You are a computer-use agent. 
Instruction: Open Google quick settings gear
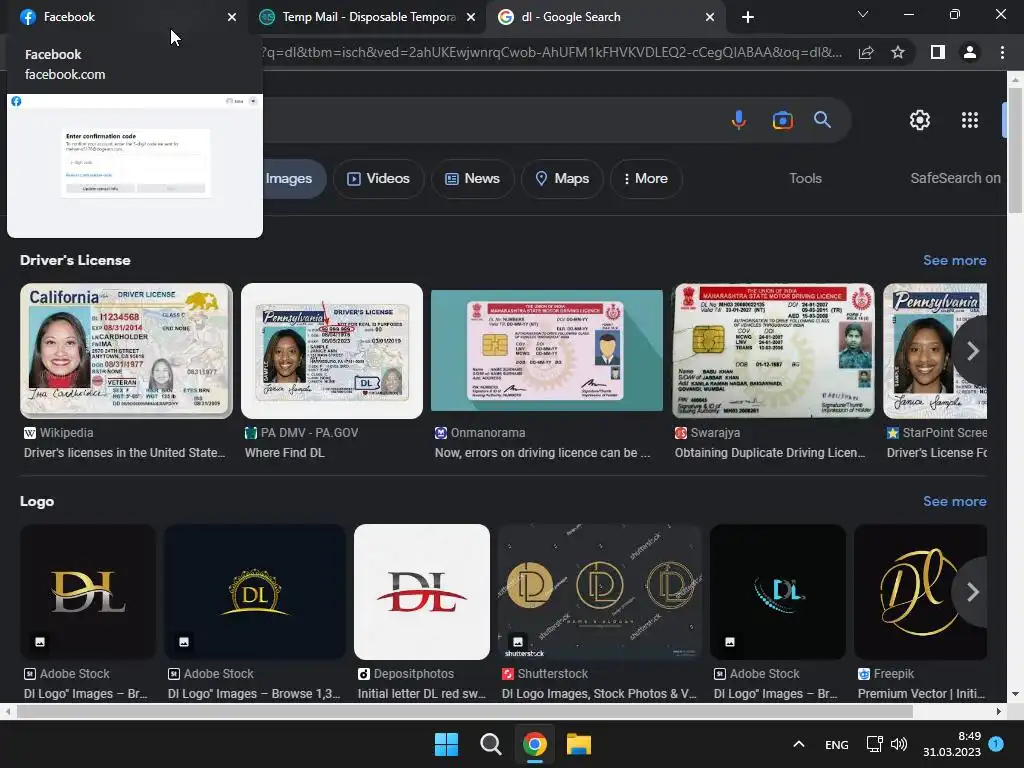coord(920,120)
